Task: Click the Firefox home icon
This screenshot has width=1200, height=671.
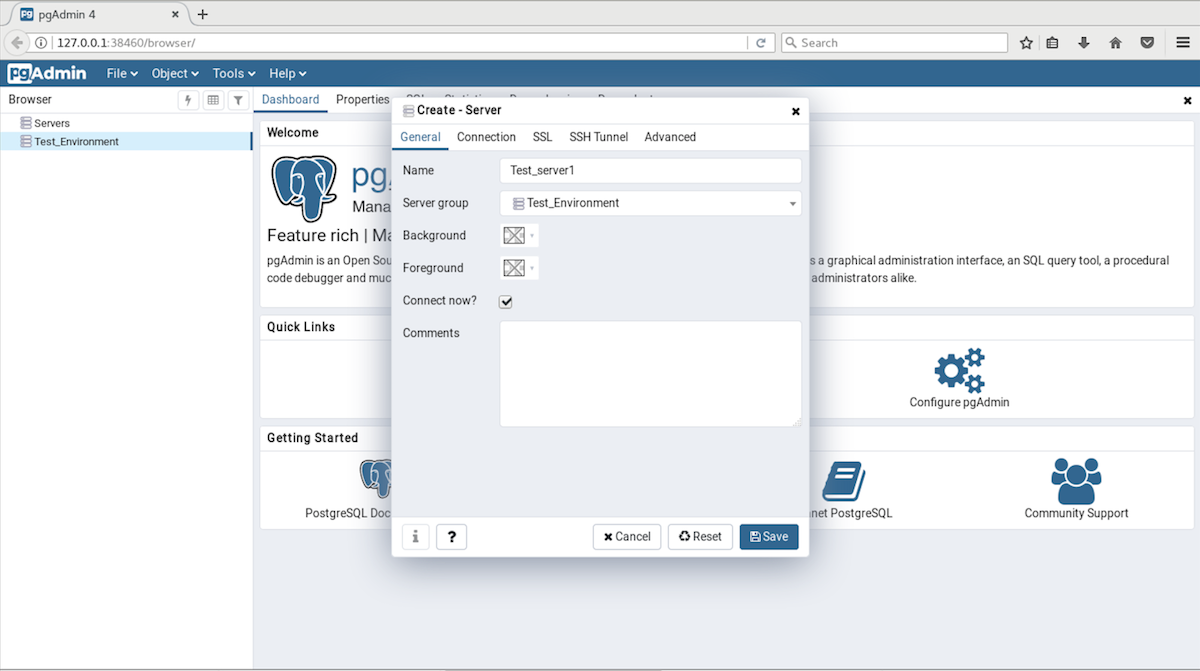Action: 1115,43
